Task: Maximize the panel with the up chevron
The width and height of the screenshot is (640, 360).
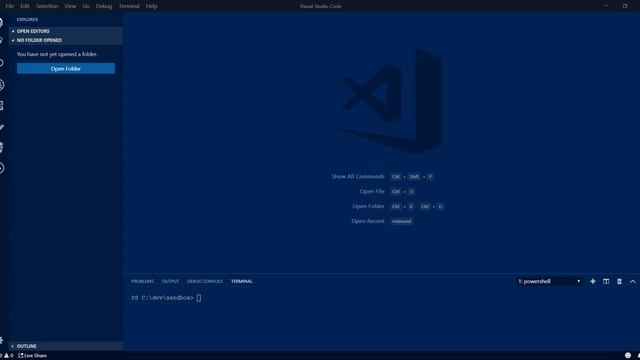Action: [x=632, y=281]
